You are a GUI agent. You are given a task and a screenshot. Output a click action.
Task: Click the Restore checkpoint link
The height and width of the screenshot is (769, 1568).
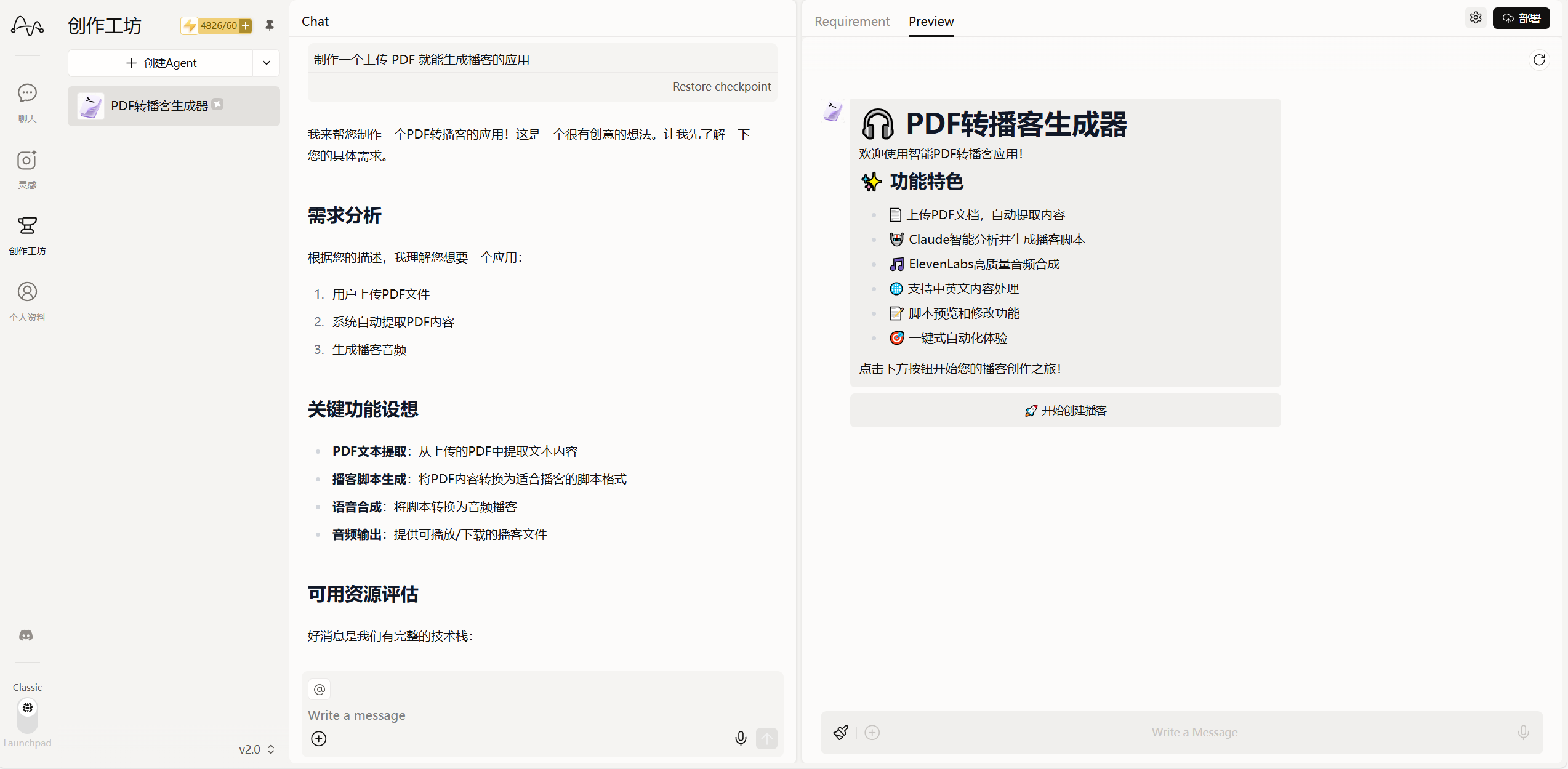(722, 86)
